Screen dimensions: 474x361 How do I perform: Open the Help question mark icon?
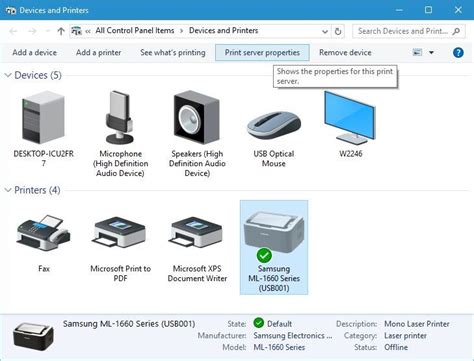coord(458,52)
